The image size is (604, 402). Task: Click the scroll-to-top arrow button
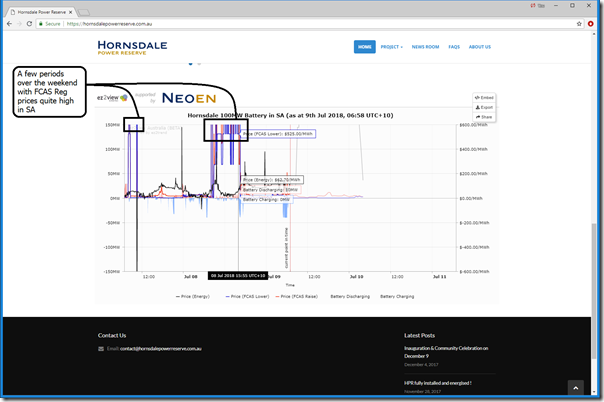(575, 388)
